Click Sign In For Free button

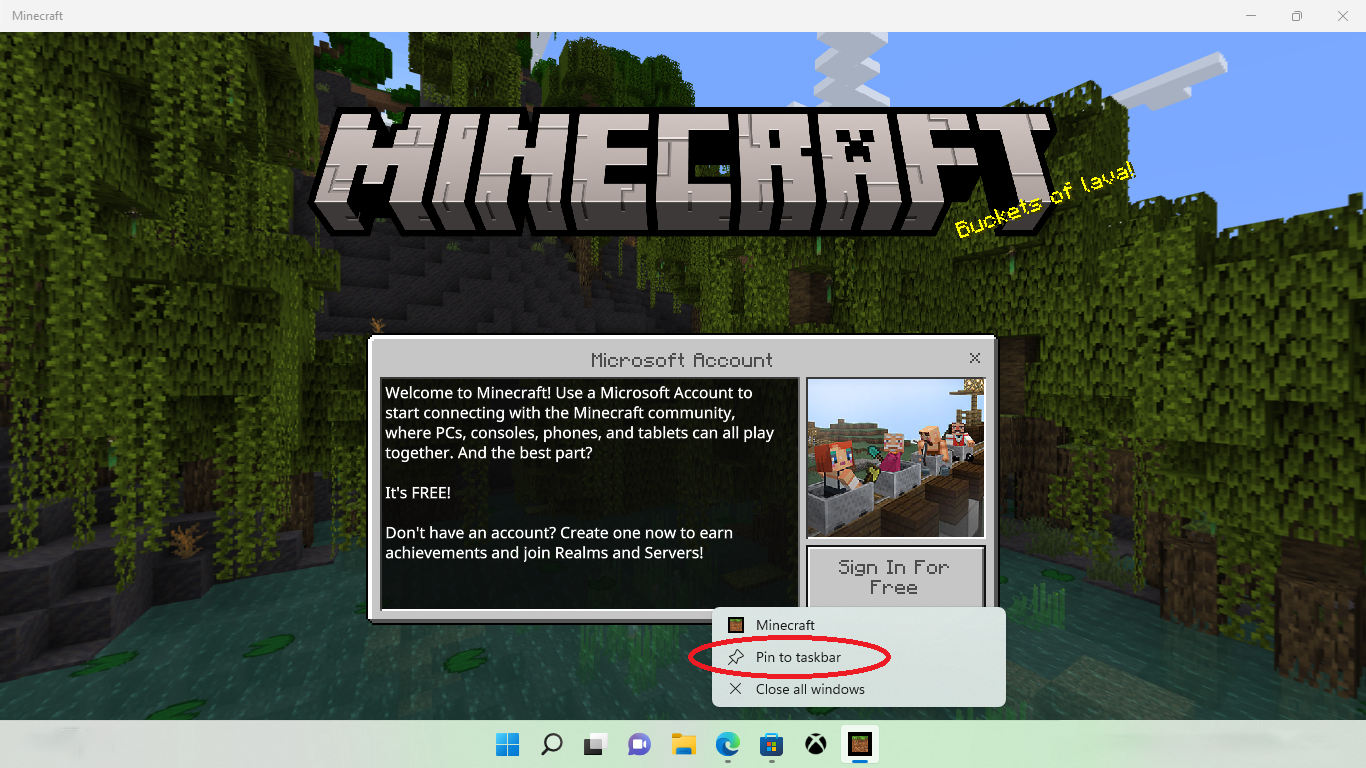point(895,577)
